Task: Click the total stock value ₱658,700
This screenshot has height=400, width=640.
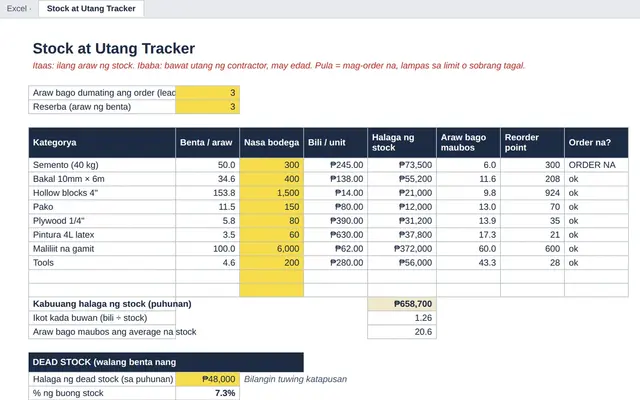Action: coord(402,304)
